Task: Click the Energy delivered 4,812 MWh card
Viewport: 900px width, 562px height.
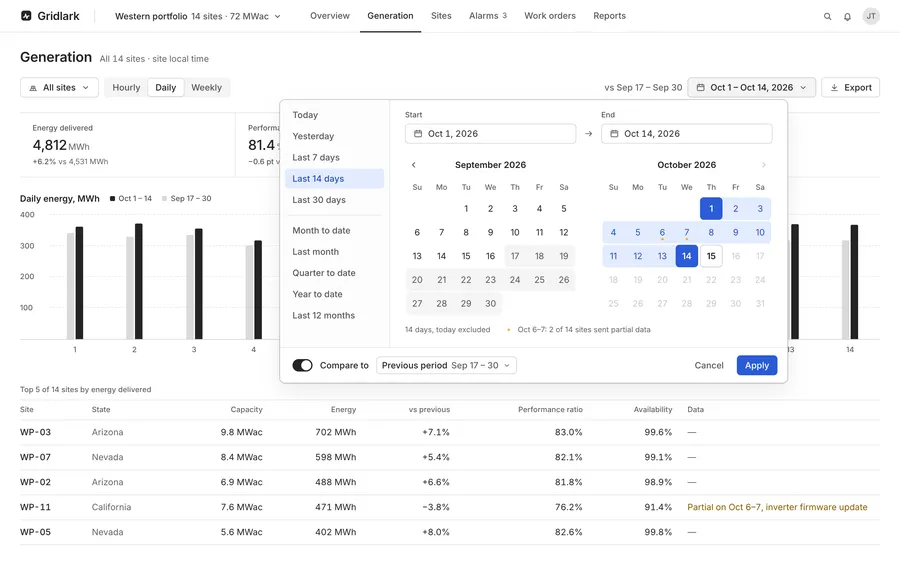Action: (127, 145)
